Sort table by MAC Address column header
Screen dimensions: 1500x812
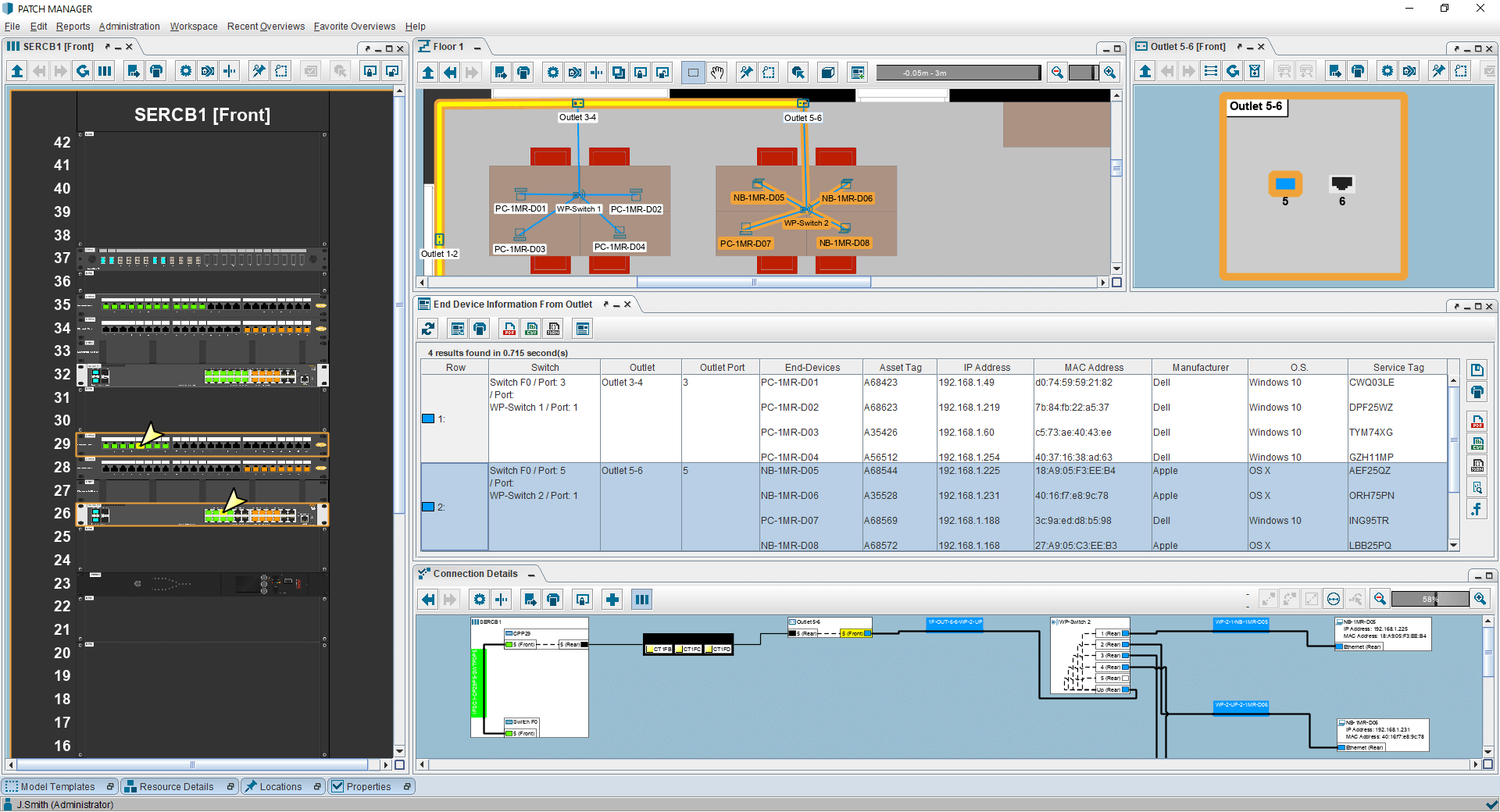tap(1093, 368)
